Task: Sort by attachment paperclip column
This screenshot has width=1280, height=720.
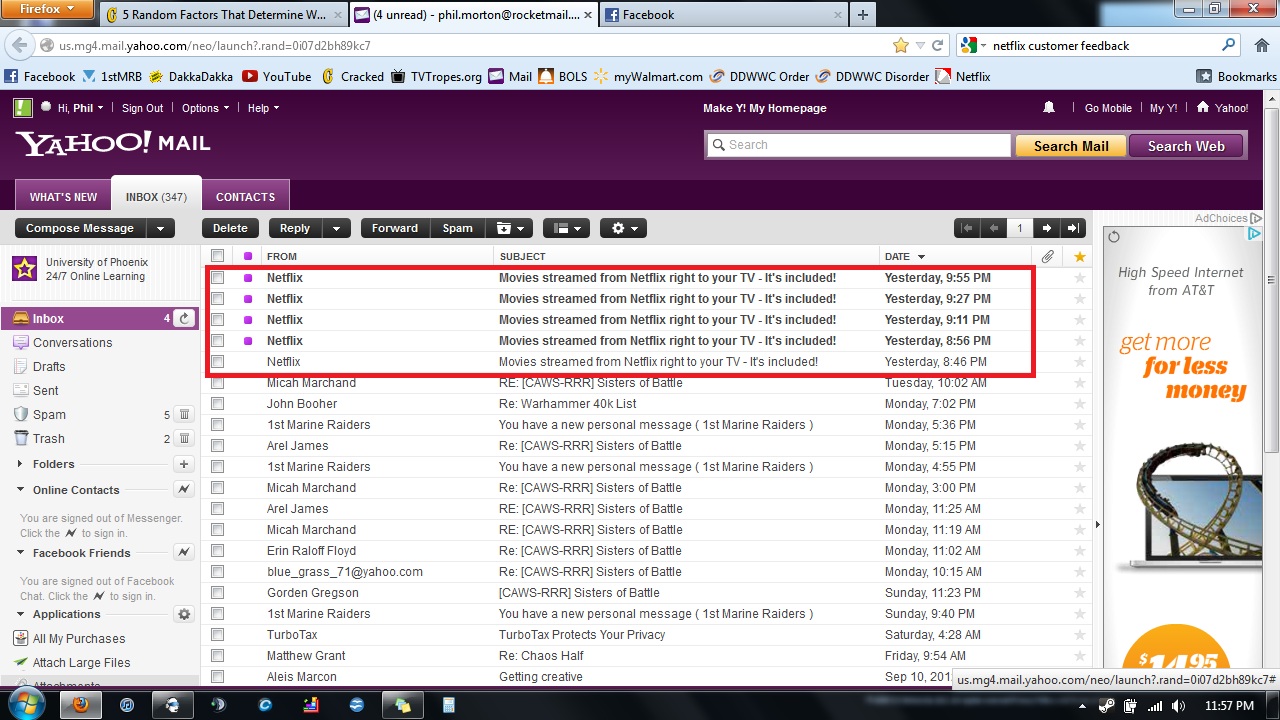Action: 1047,256
